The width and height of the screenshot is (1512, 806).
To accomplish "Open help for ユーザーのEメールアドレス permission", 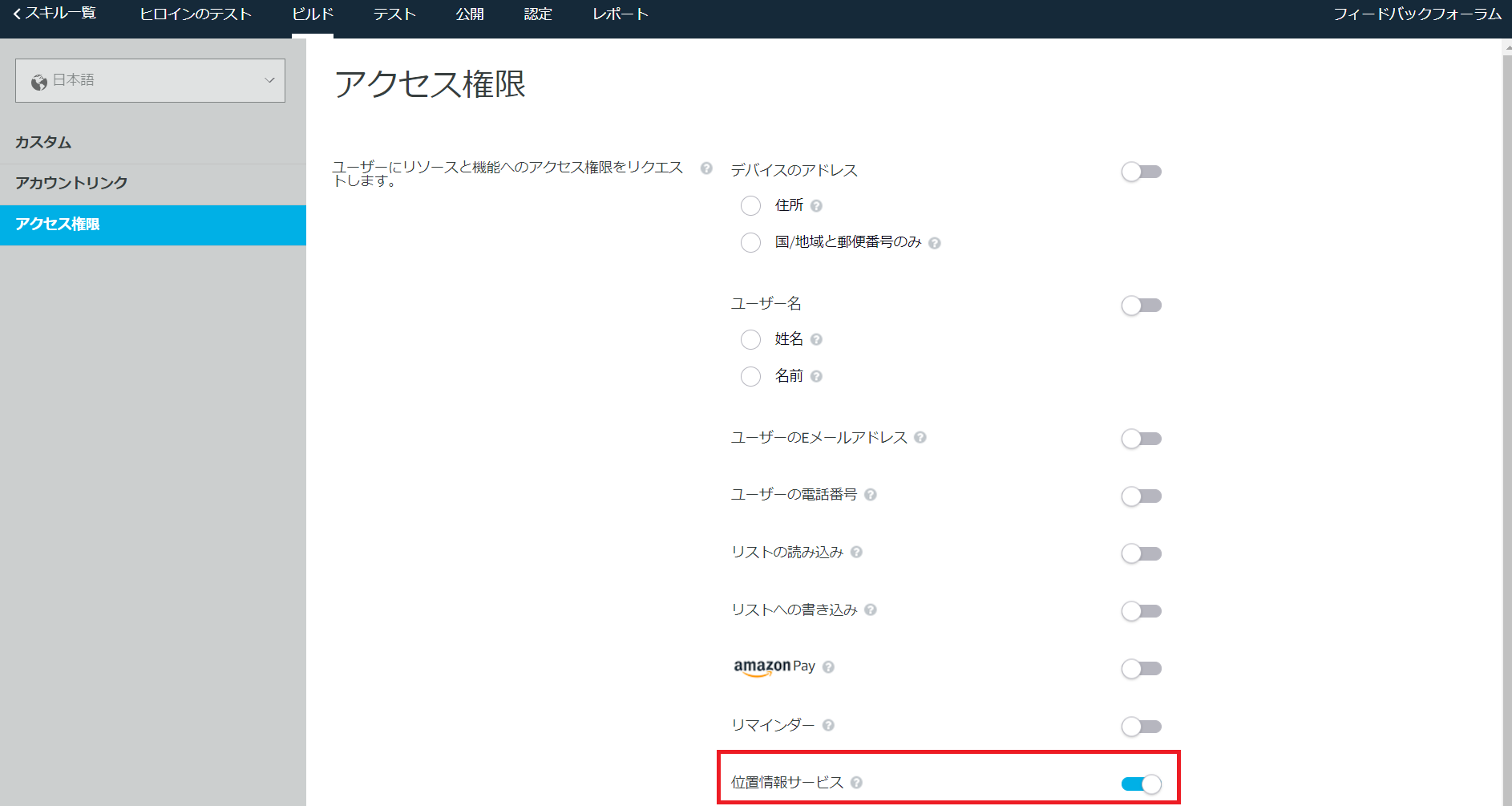I will click(920, 438).
